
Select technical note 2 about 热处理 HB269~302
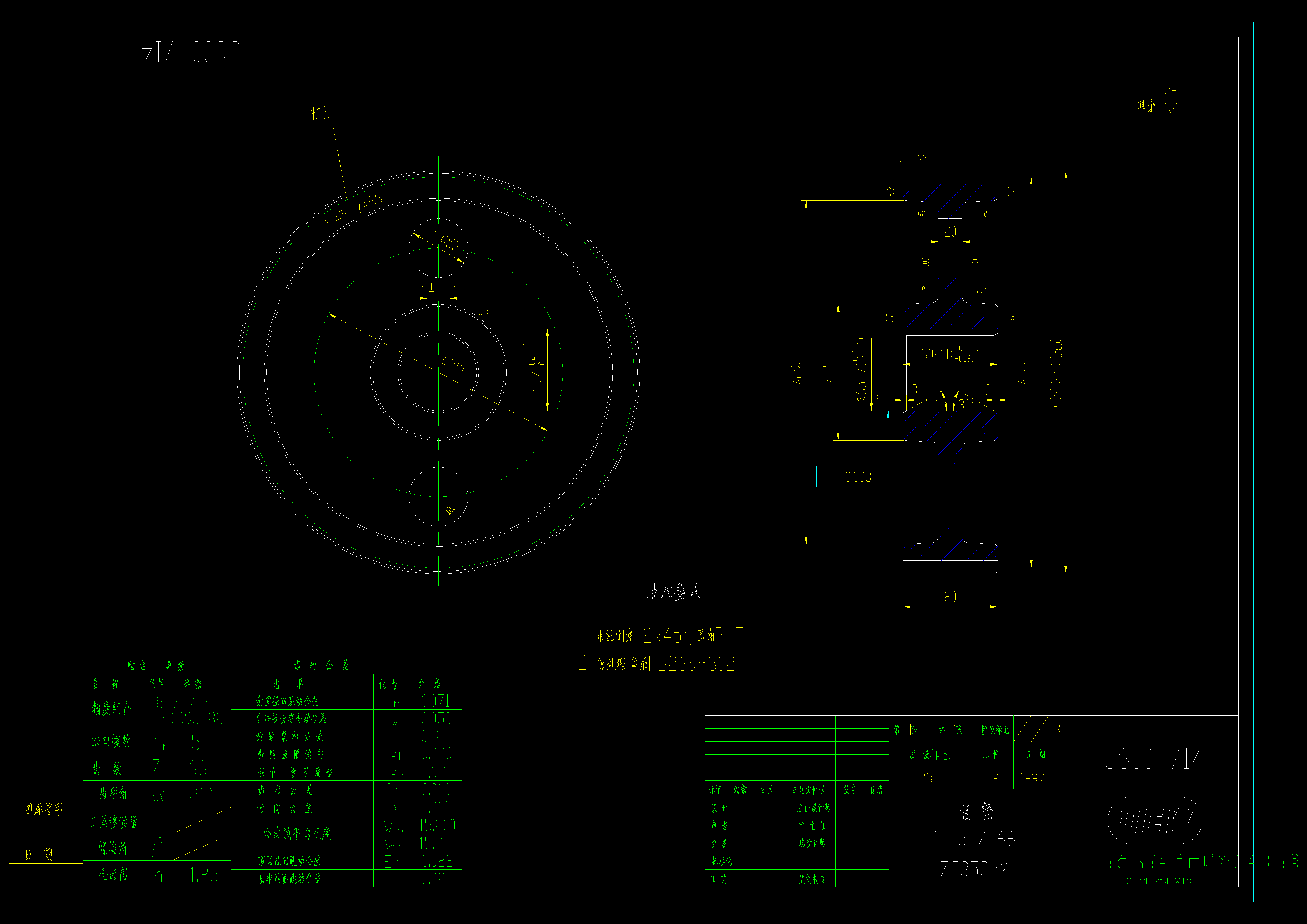658,663
